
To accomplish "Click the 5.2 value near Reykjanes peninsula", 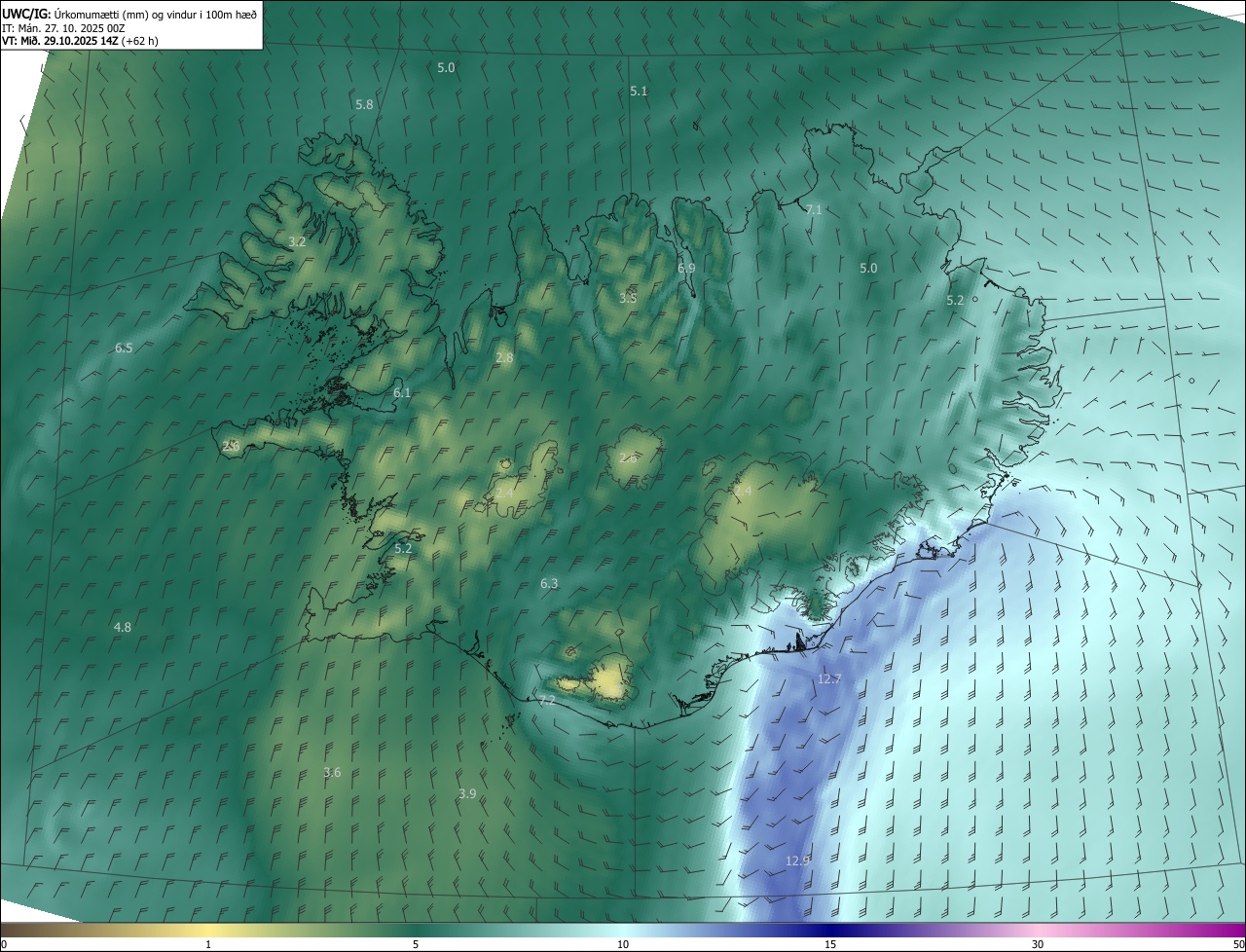I will click(403, 548).
